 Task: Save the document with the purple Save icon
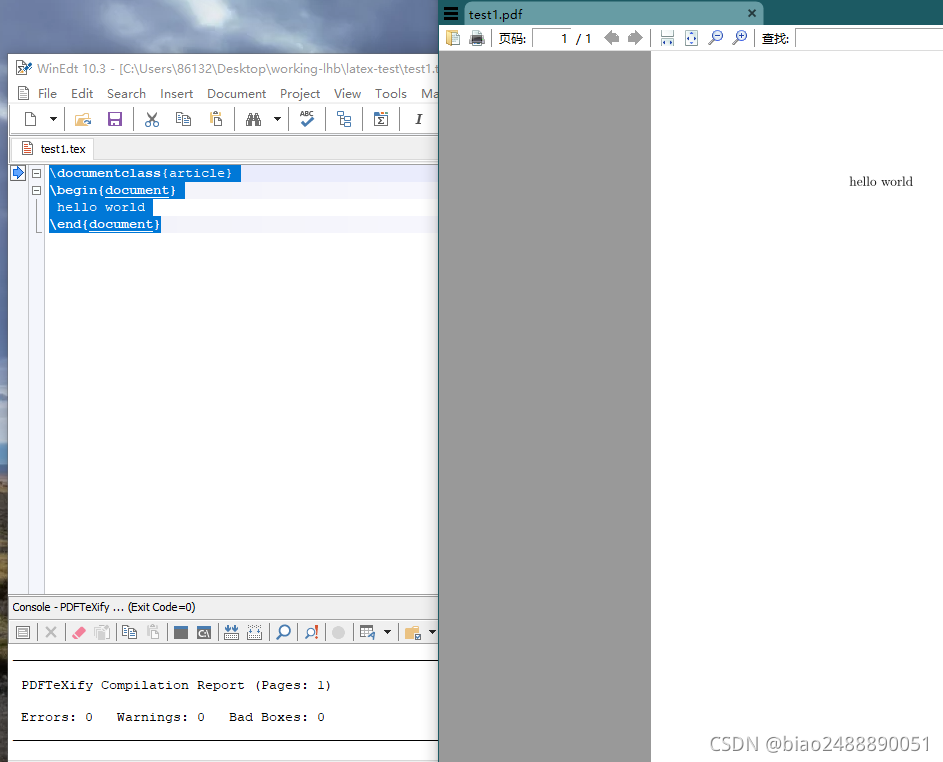tap(114, 118)
